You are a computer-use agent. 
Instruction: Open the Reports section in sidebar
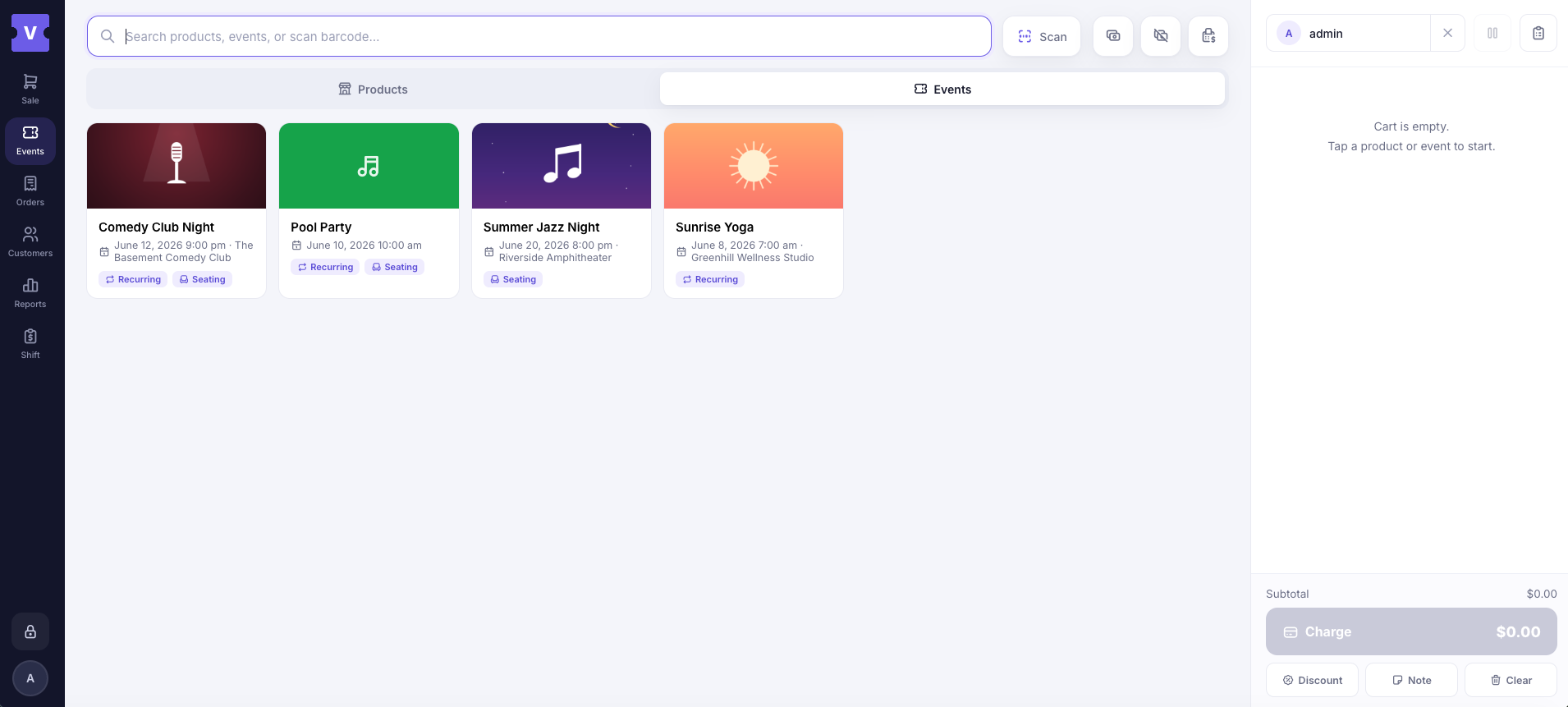click(30, 293)
